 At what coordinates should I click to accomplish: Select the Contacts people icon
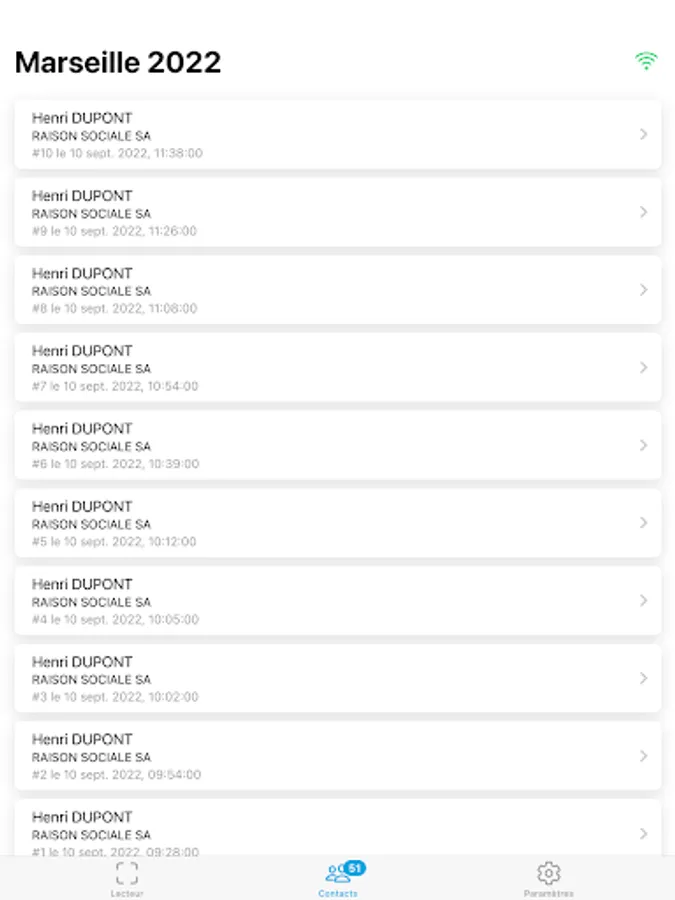338,874
